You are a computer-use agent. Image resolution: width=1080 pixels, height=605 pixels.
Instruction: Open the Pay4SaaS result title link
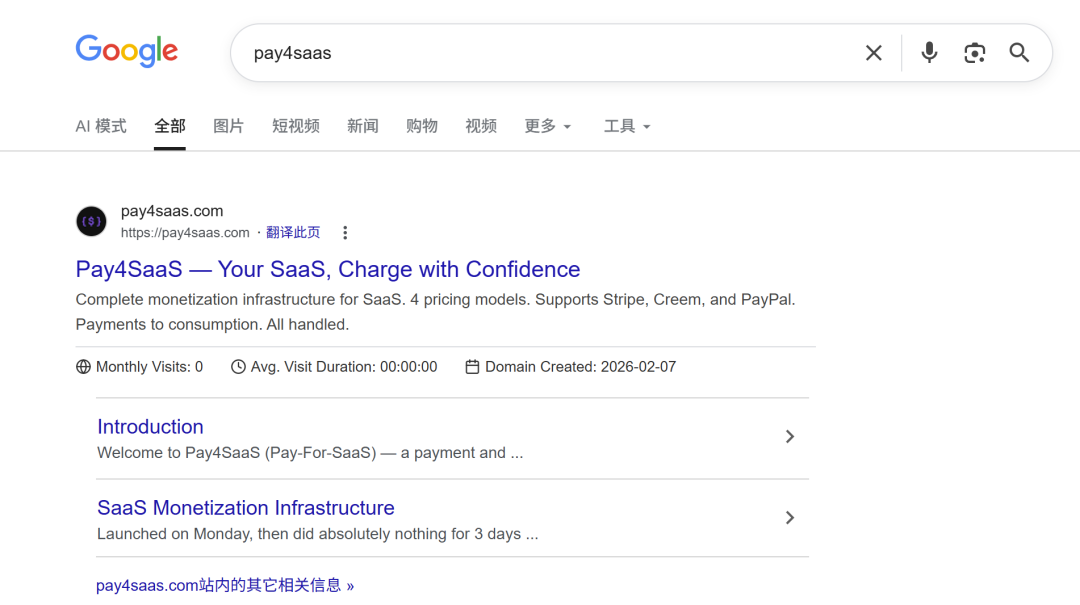(327, 269)
